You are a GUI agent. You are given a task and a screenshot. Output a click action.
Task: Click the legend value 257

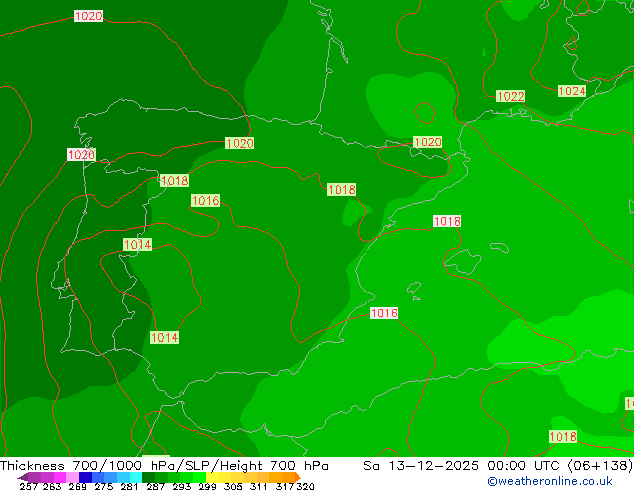coord(28,486)
